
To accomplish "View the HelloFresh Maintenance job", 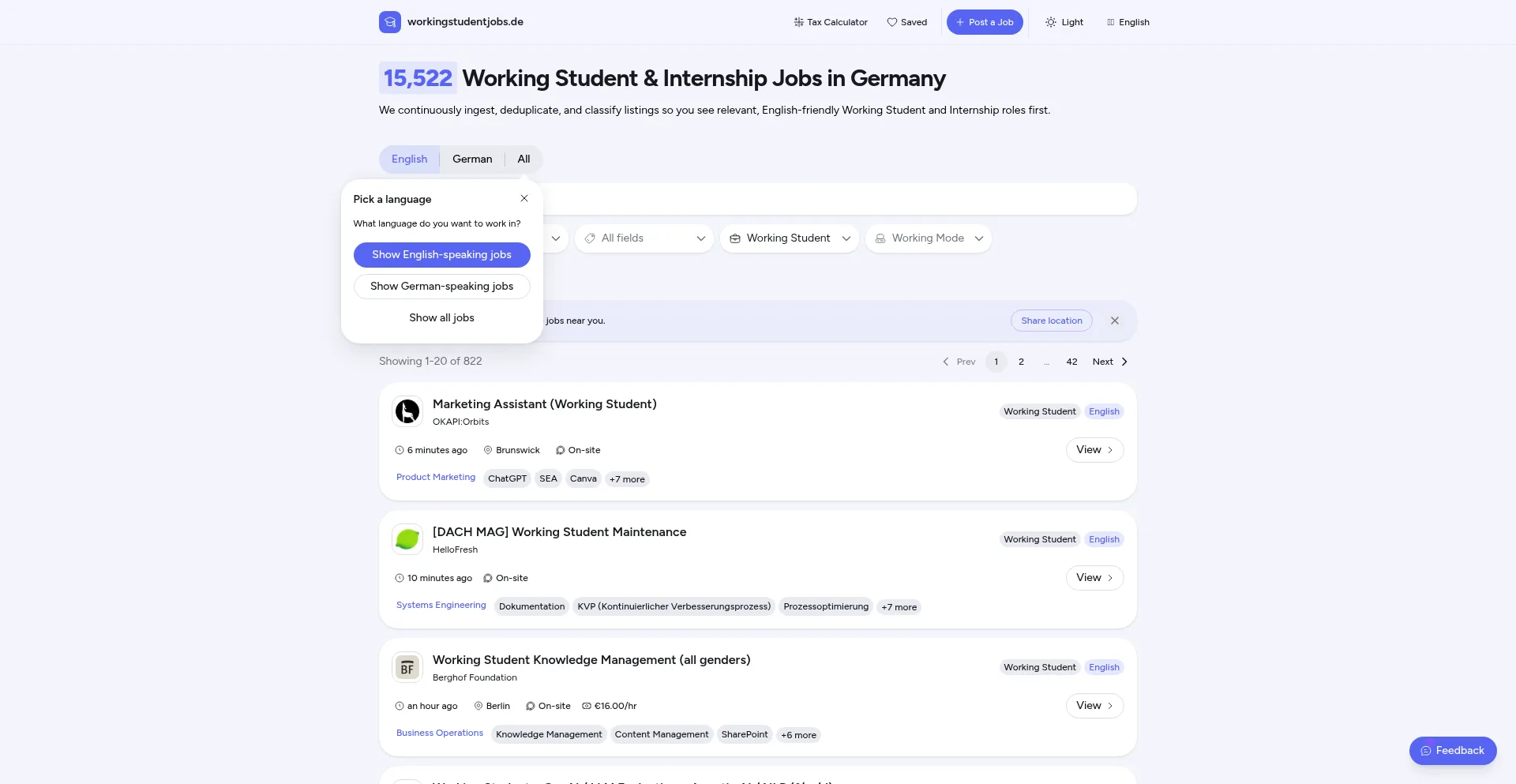I will pos(1094,578).
